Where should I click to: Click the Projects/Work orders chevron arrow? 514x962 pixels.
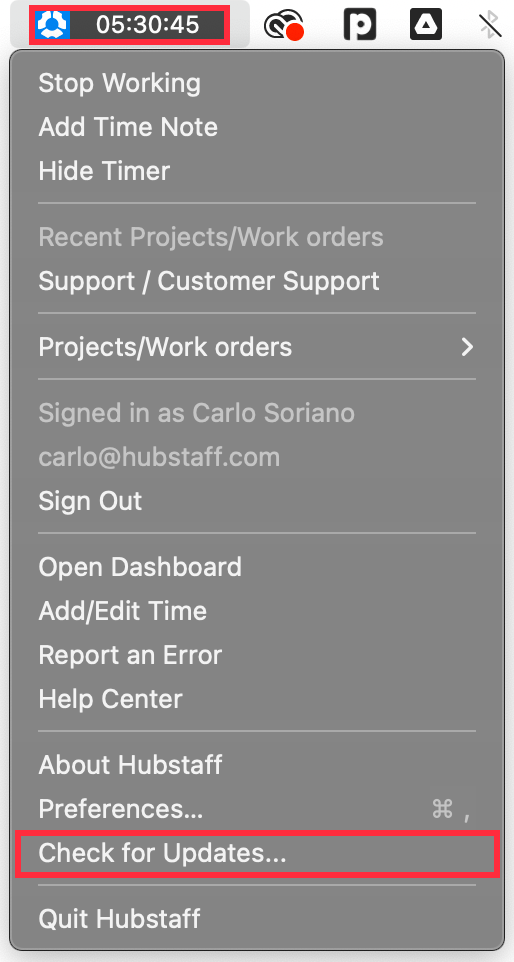[x=468, y=347]
